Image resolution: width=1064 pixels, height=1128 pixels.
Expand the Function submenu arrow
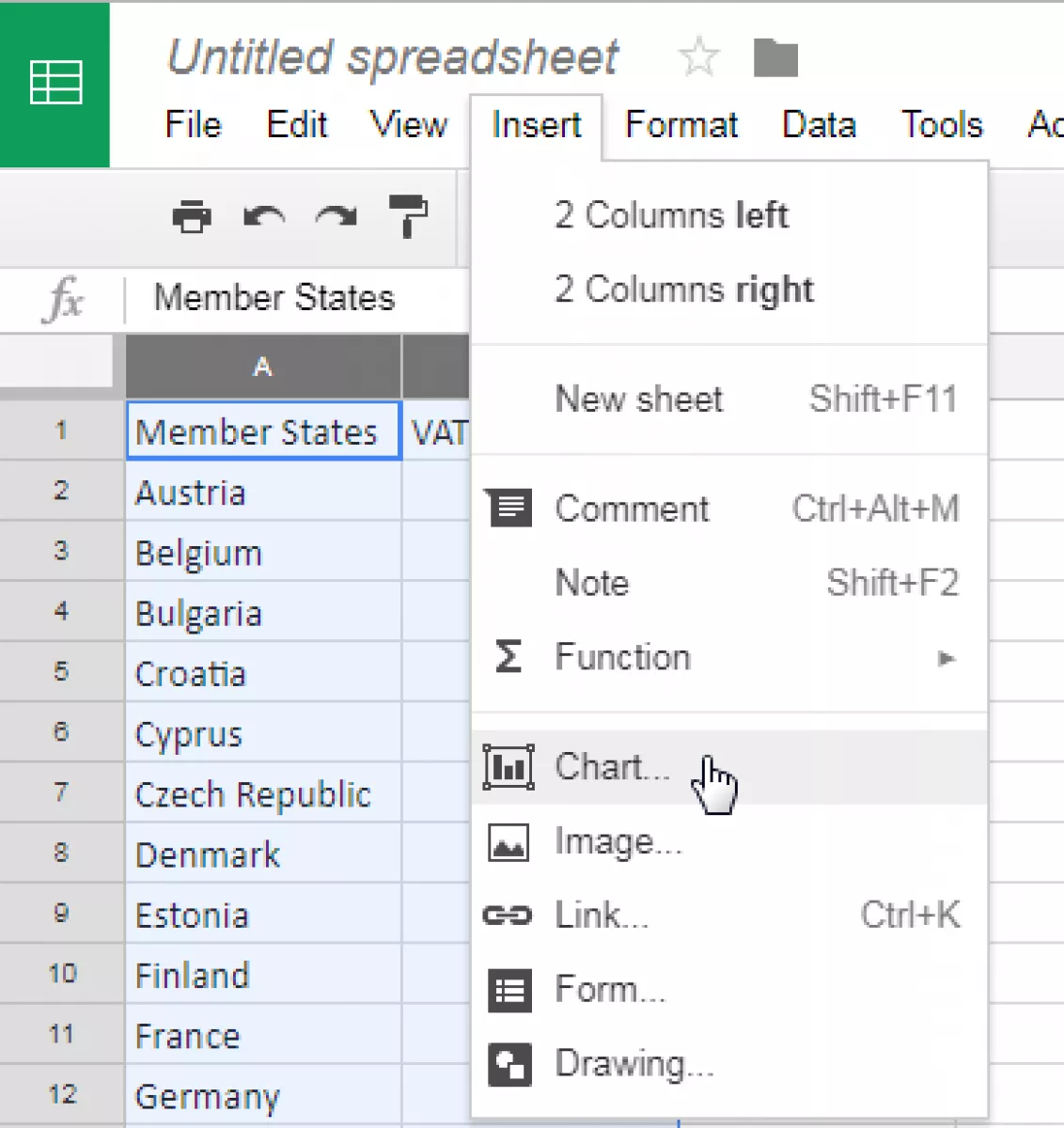[x=946, y=658]
